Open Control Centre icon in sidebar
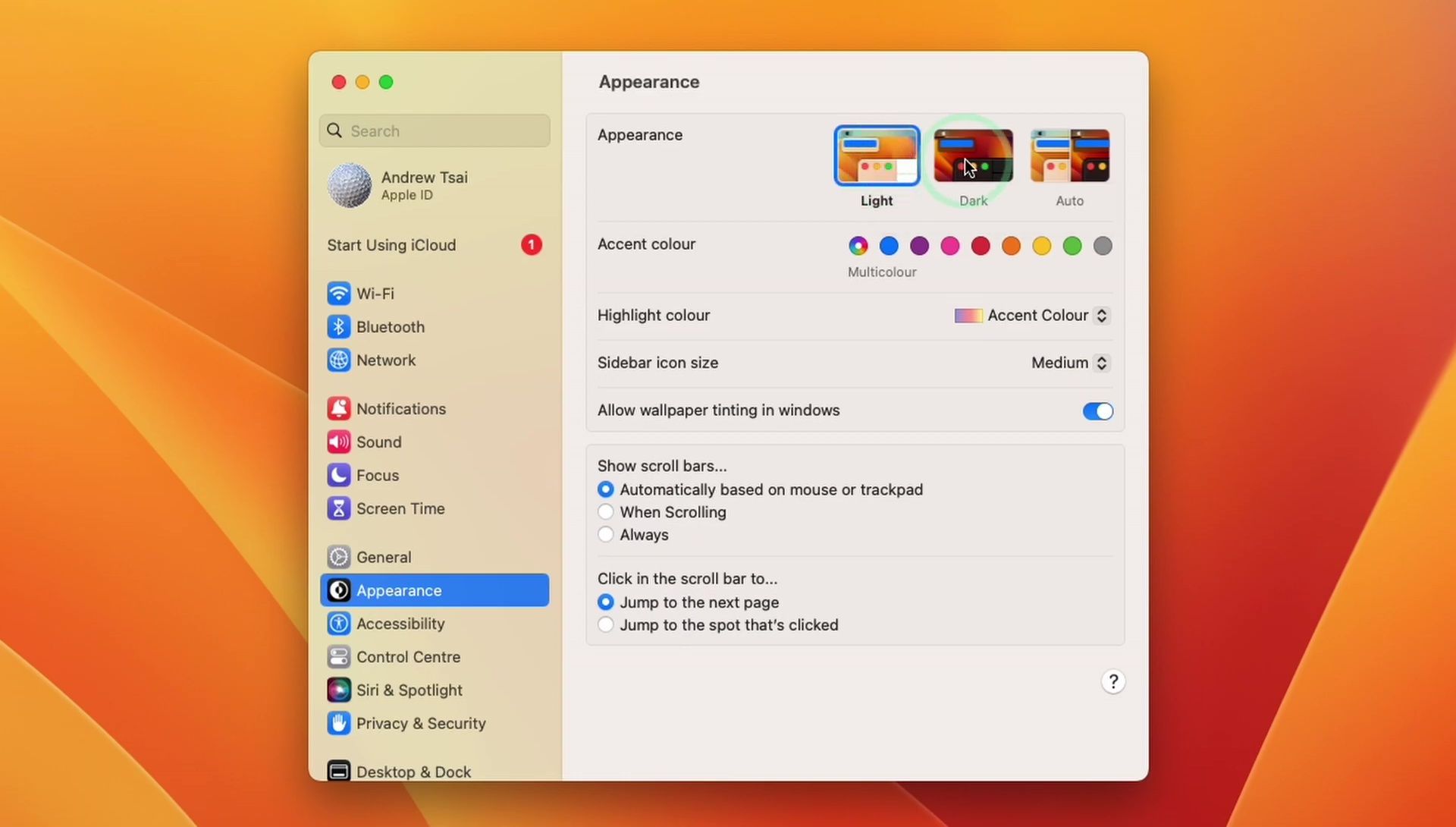This screenshot has height=827, width=1456. 339,657
